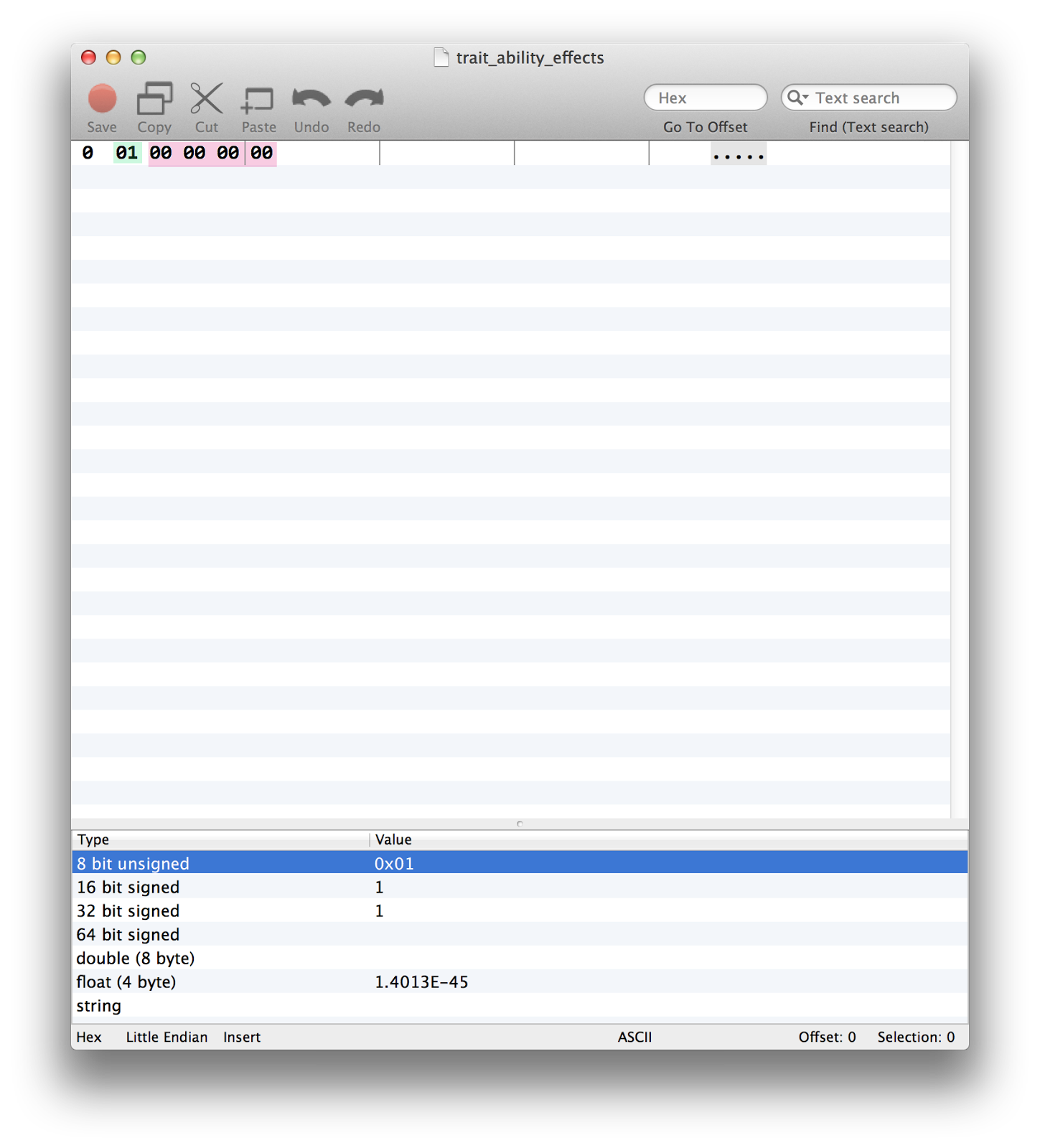Toggle the Hex mode in status bar
1040x1148 pixels.
pos(89,1037)
